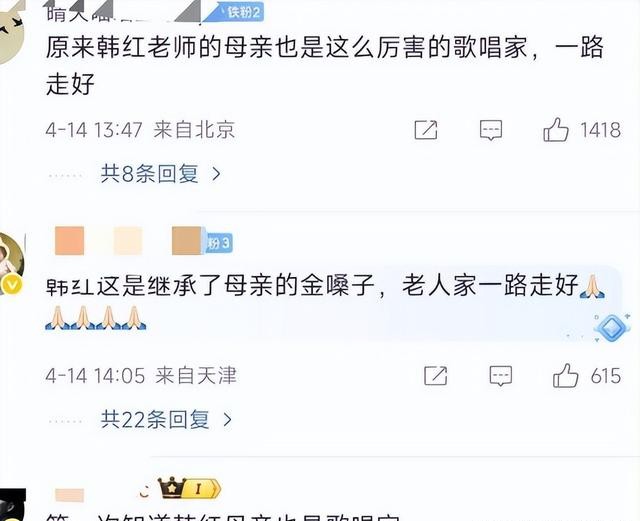The image size is (640, 521).
Task: Share the 4-14 13:47 Beijing comment
Action: click(426, 130)
